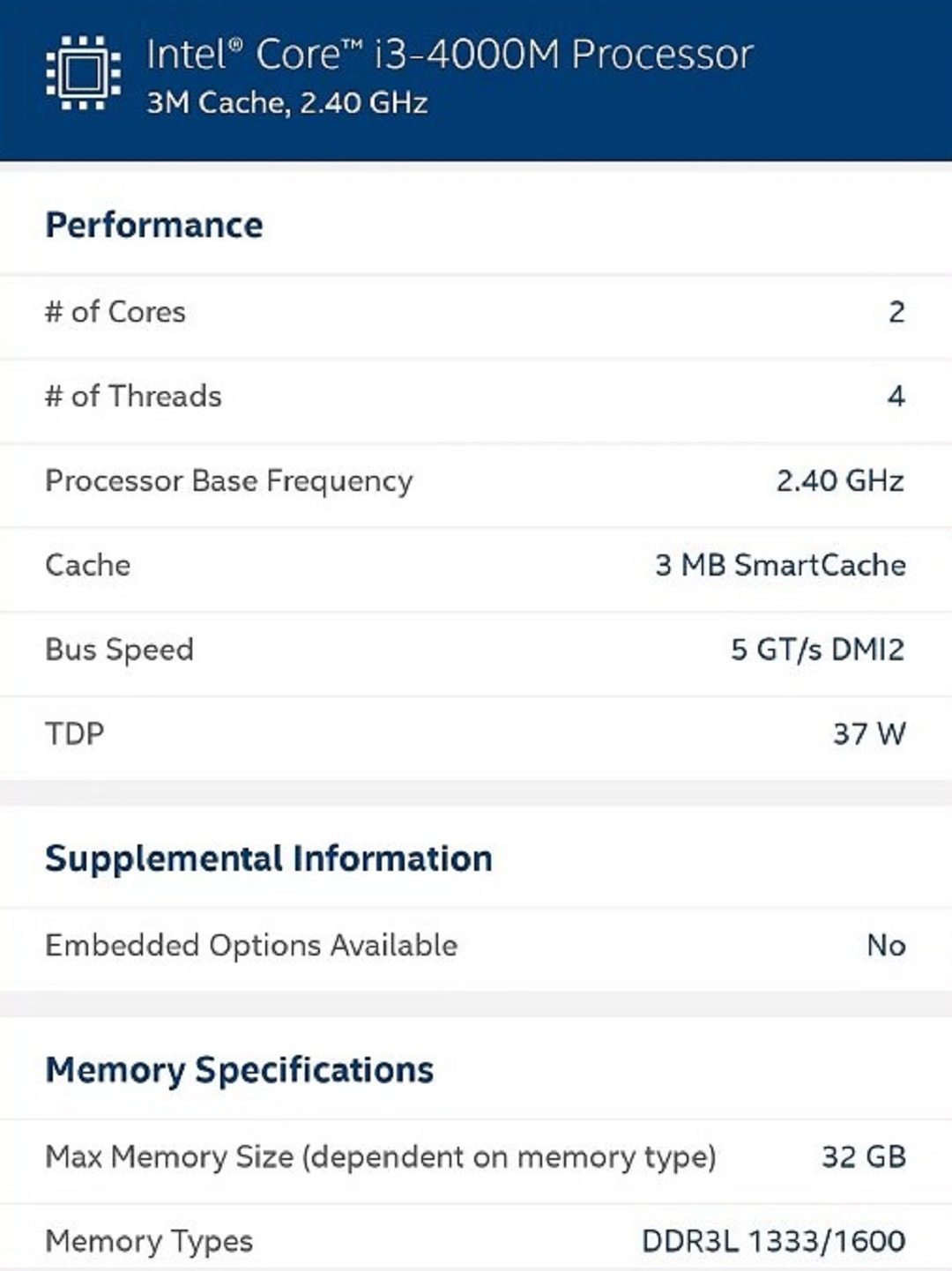Screen dimensions: 952x1271
Task: Select the TDP row label
Action: (x=75, y=733)
